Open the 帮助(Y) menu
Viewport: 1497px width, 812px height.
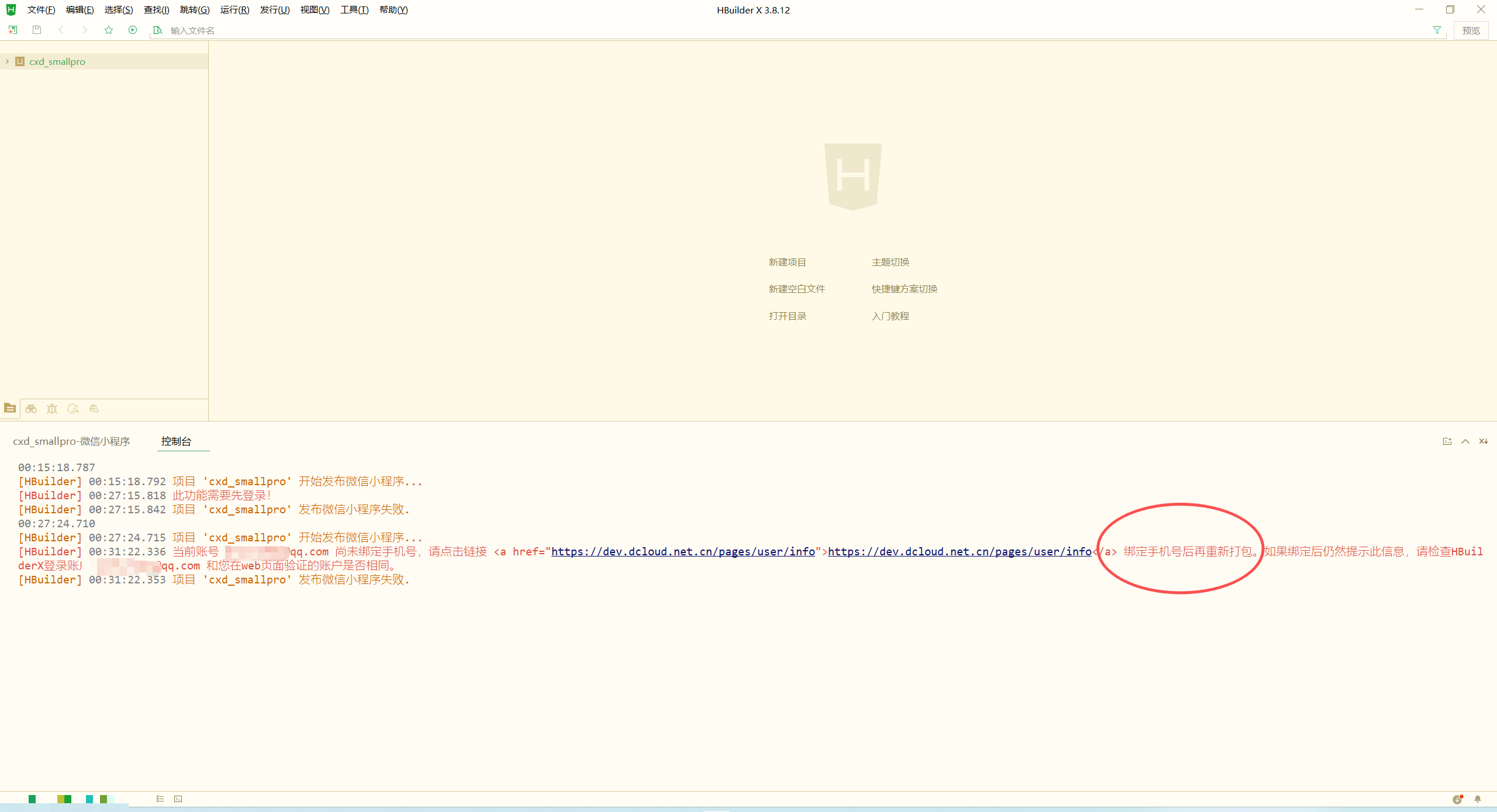[394, 10]
